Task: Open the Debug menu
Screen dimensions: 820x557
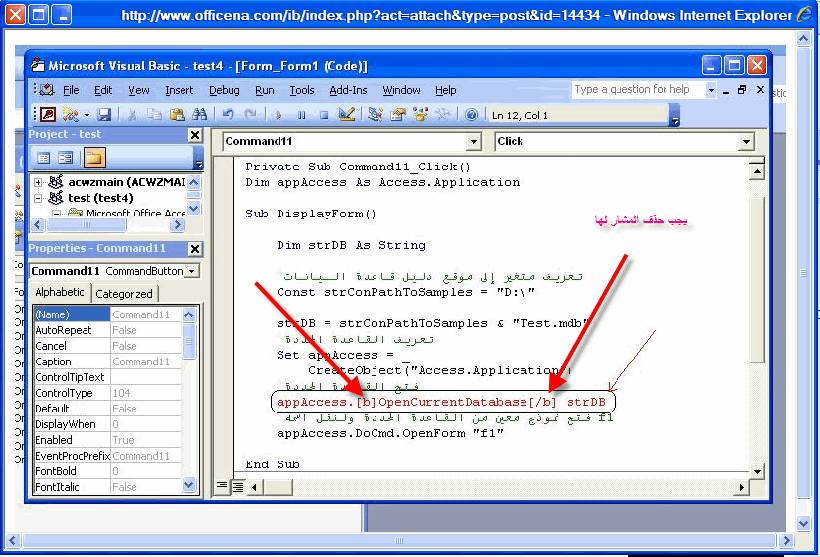Action: click(x=224, y=90)
